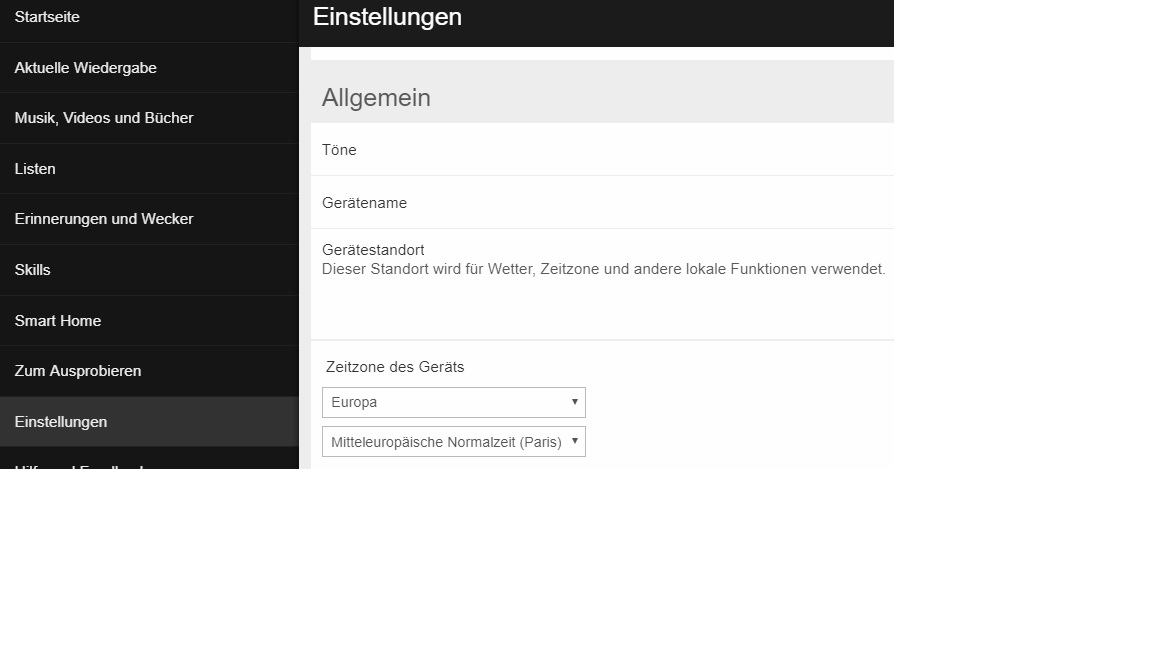Open the Mitteleuropäische Normalzeit (Paris) dropdown

point(453,442)
